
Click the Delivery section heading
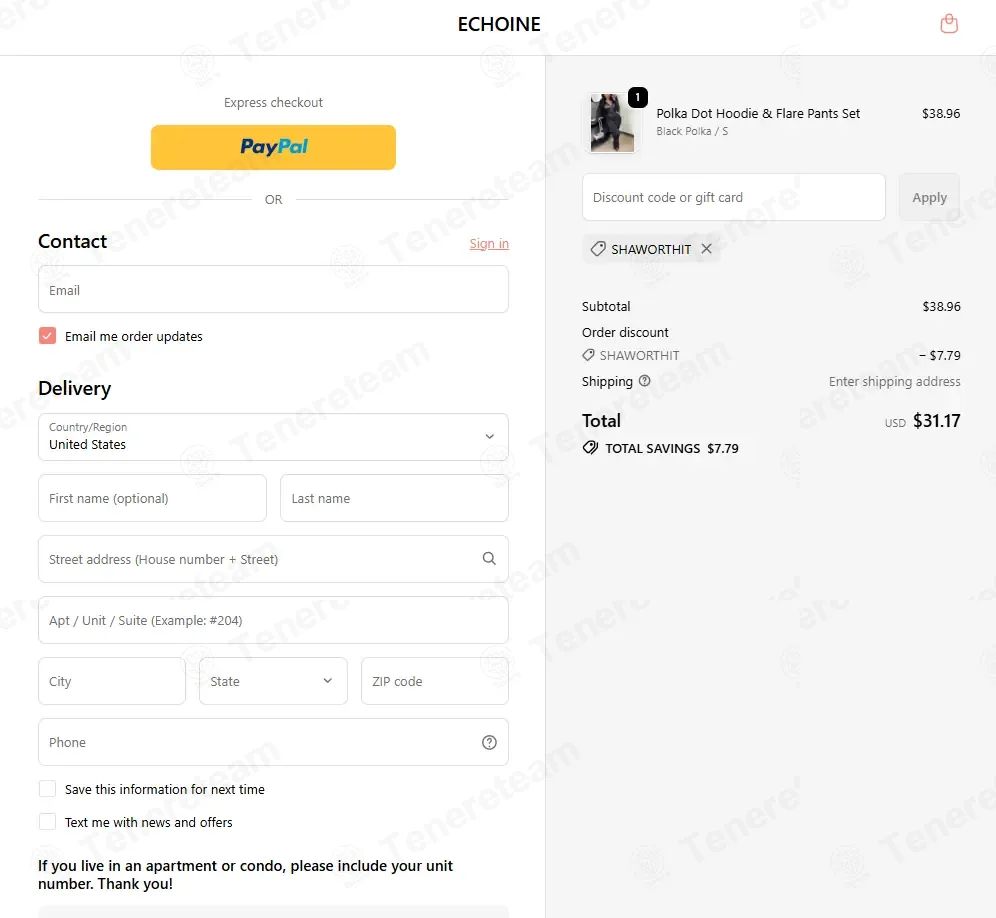[74, 388]
